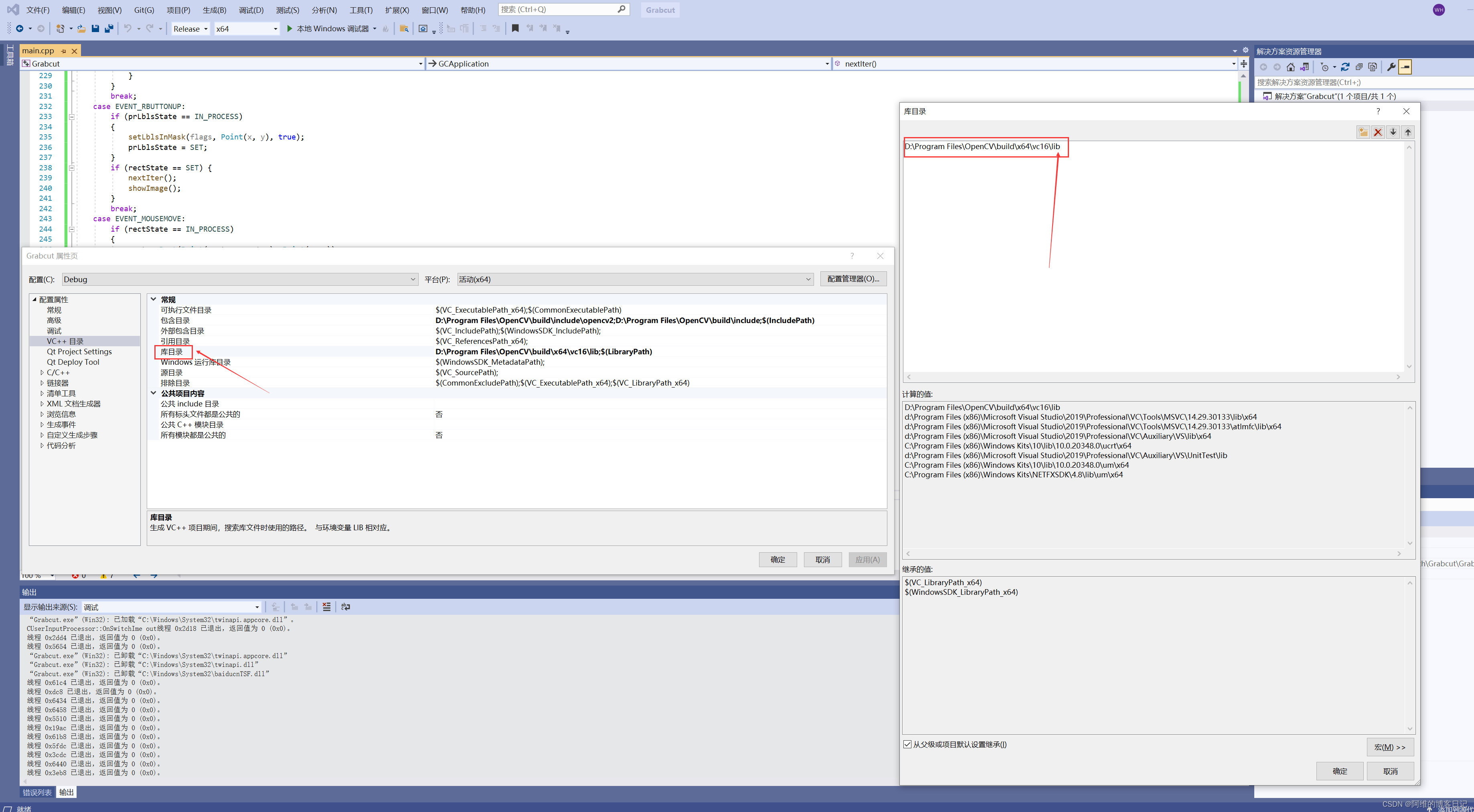Open the 配置 Debug combo box

pos(239,279)
